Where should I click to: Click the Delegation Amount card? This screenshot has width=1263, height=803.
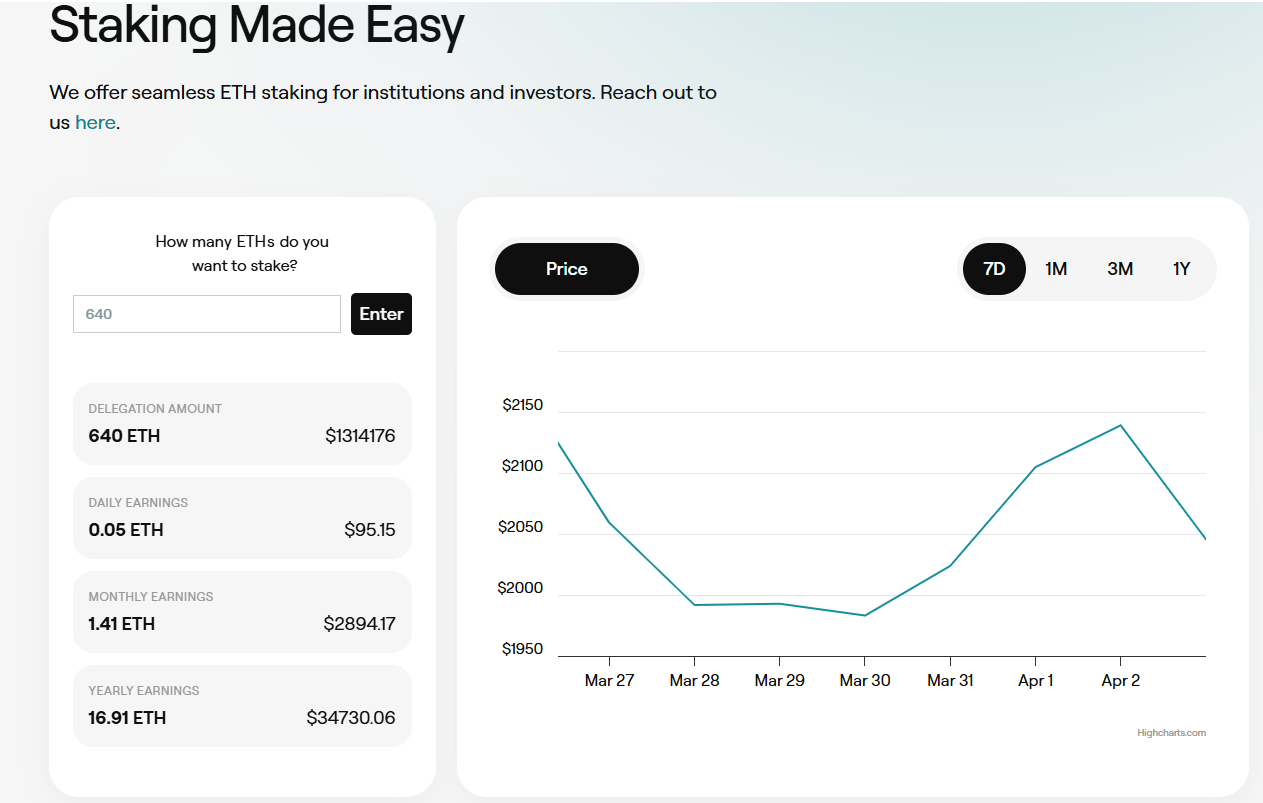point(242,424)
